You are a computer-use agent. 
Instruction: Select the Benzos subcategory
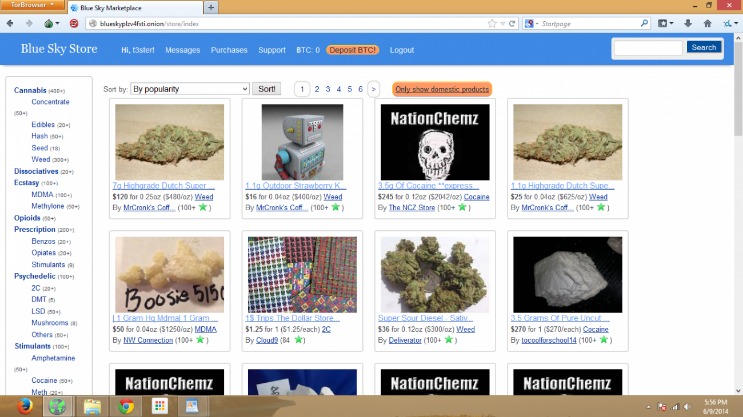[x=43, y=241]
